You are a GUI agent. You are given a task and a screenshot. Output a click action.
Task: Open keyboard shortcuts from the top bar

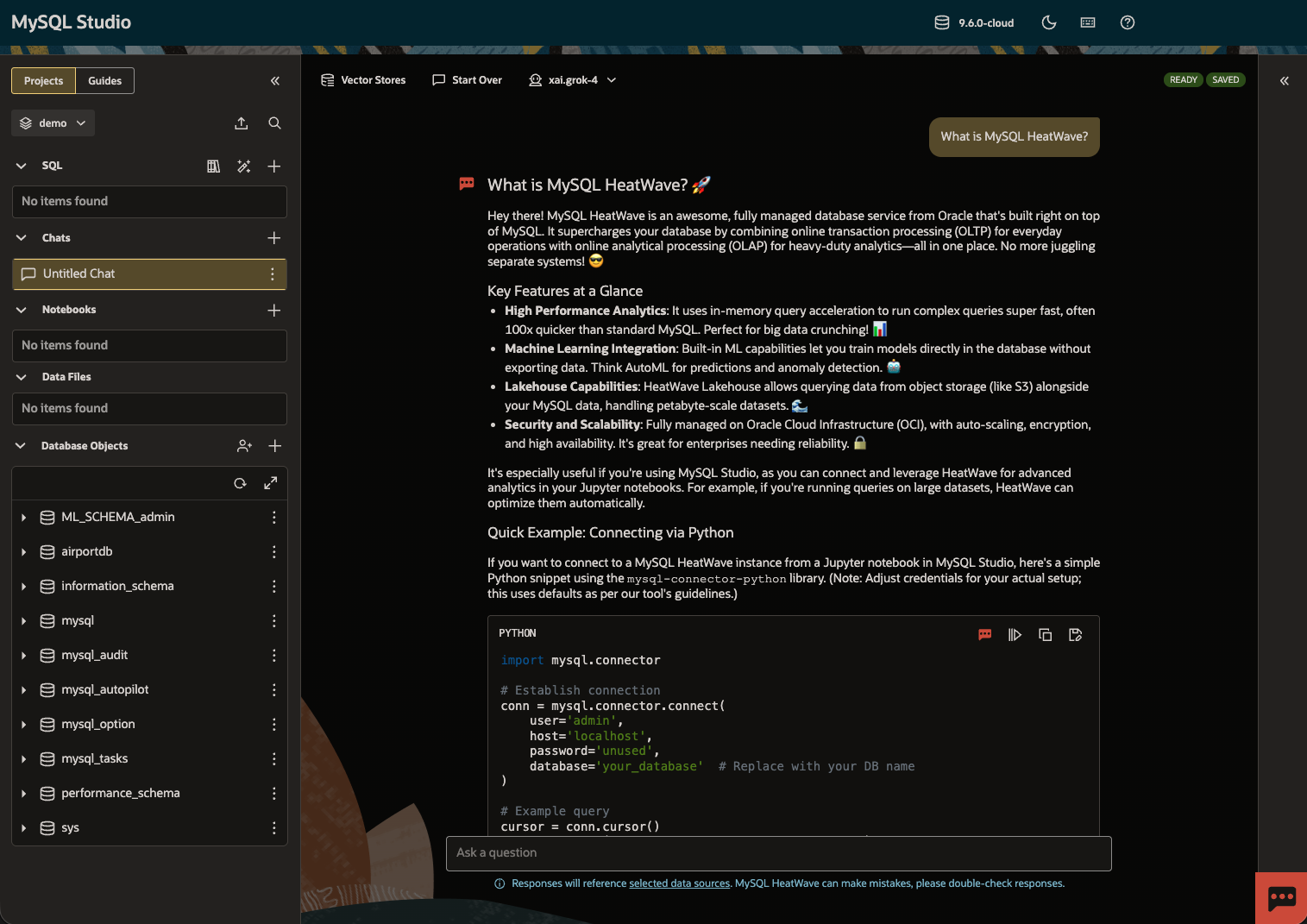[1087, 22]
